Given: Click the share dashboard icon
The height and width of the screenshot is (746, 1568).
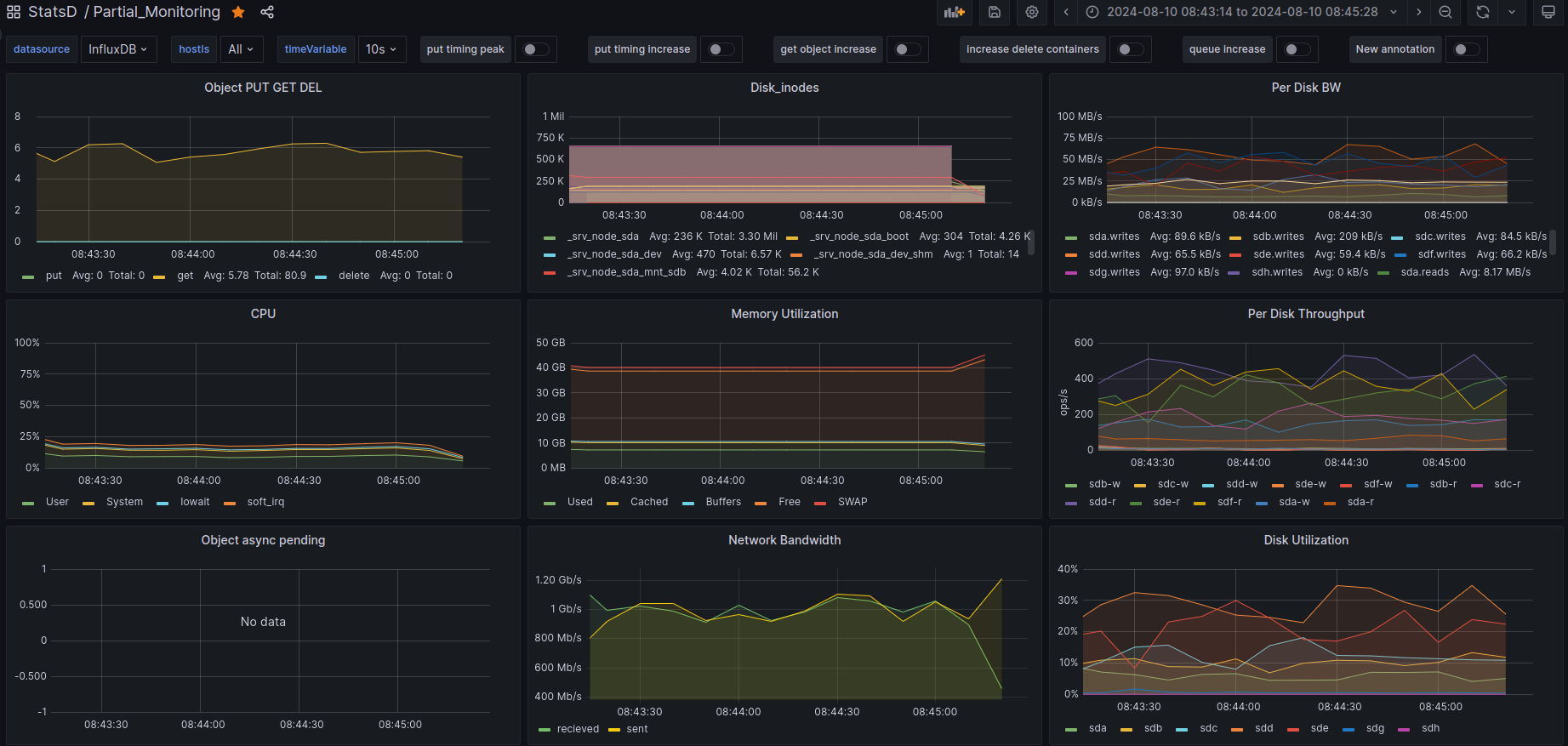Looking at the screenshot, I should pyautogui.click(x=267, y=12).
